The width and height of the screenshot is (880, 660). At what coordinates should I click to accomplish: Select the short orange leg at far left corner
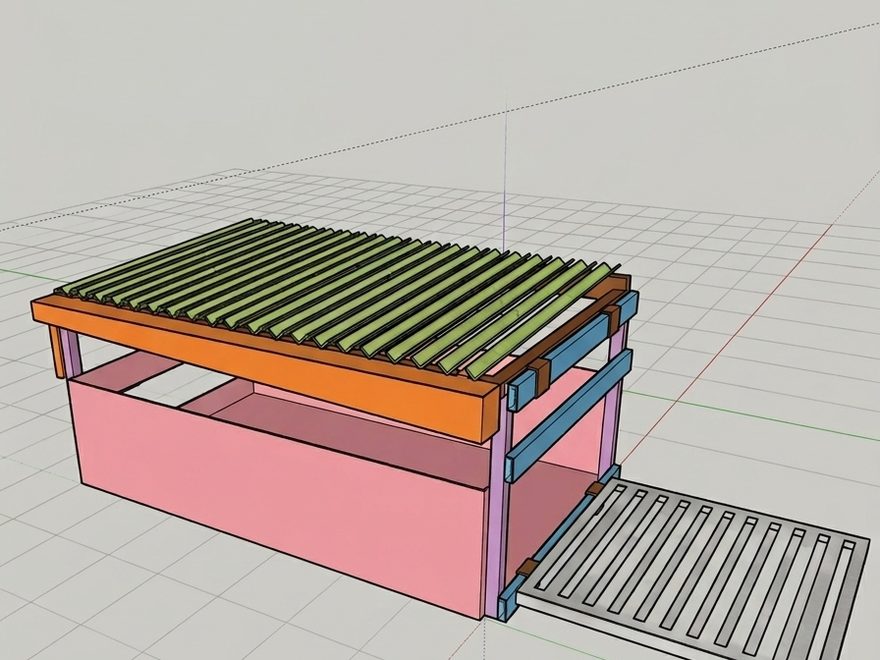tap(57, 352)
